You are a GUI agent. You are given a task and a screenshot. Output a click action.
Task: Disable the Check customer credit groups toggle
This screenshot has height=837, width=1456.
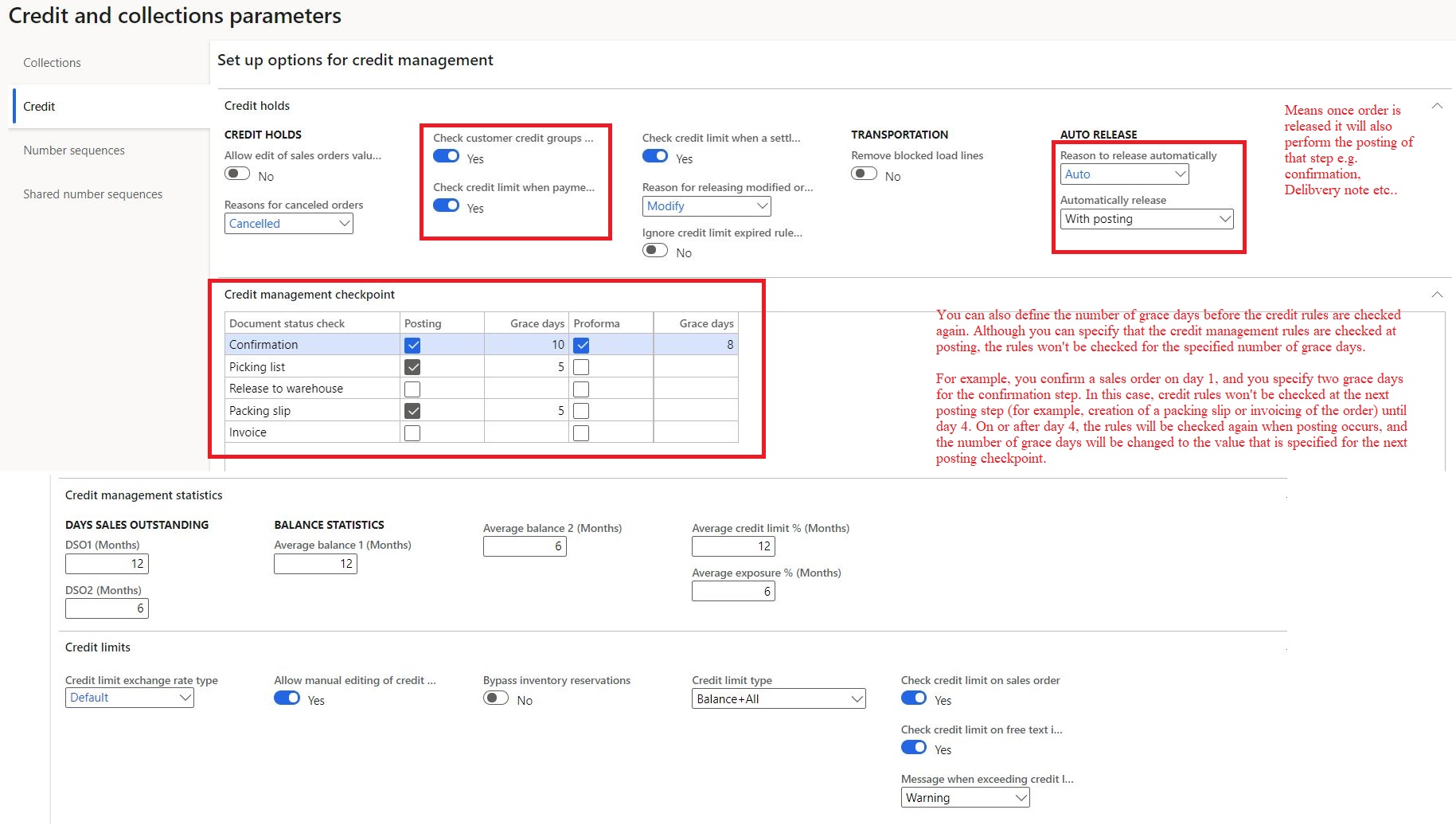[446, 156]
